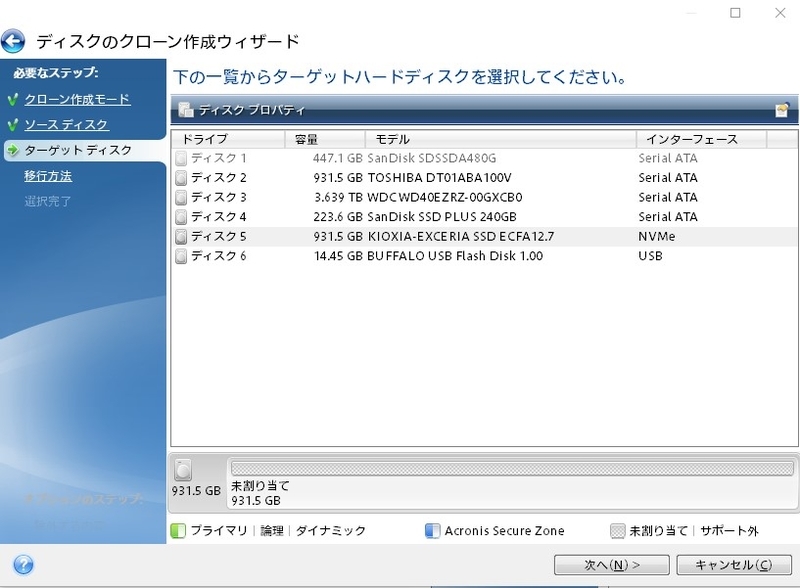Viewport: 800px width, 588px height.
Task: Sort by the 容量 column header
Action: pos(325,139)
